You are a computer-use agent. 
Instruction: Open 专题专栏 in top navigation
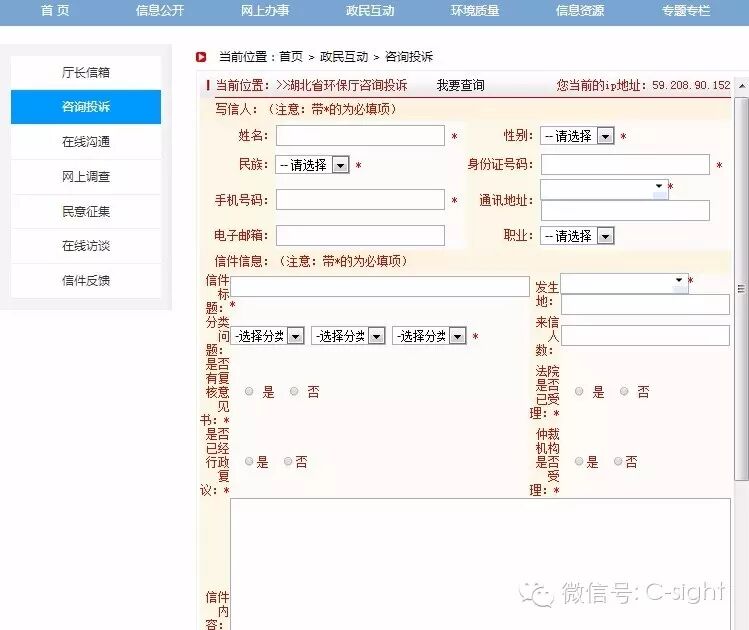[x=686, y=11]
